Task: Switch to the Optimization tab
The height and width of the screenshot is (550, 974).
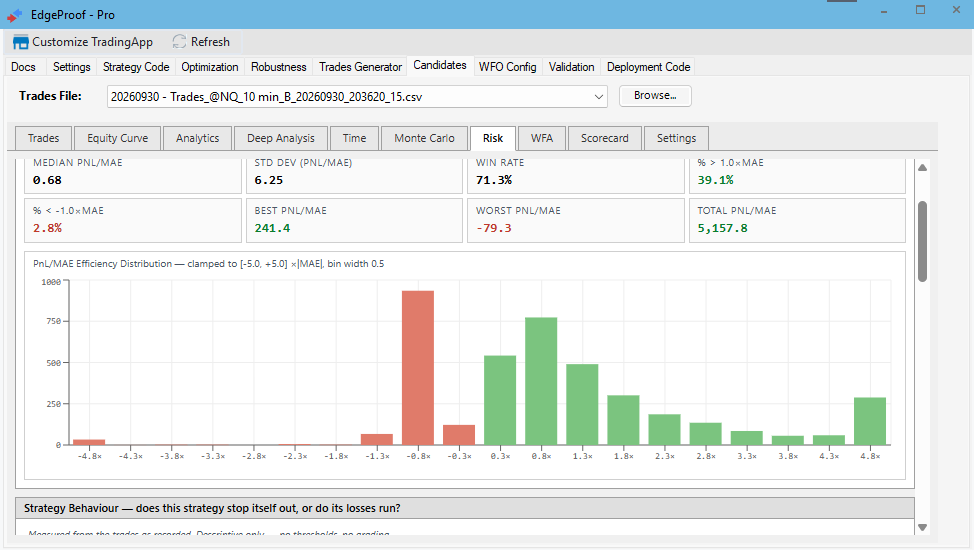Action: click(210, 67)
